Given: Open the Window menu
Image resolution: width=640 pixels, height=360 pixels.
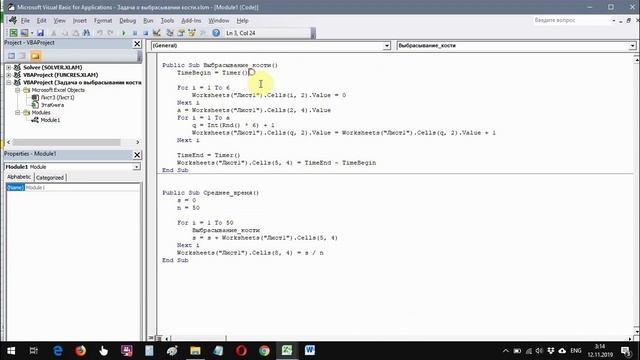Looking at the screenshot, I should click(219, 20).
